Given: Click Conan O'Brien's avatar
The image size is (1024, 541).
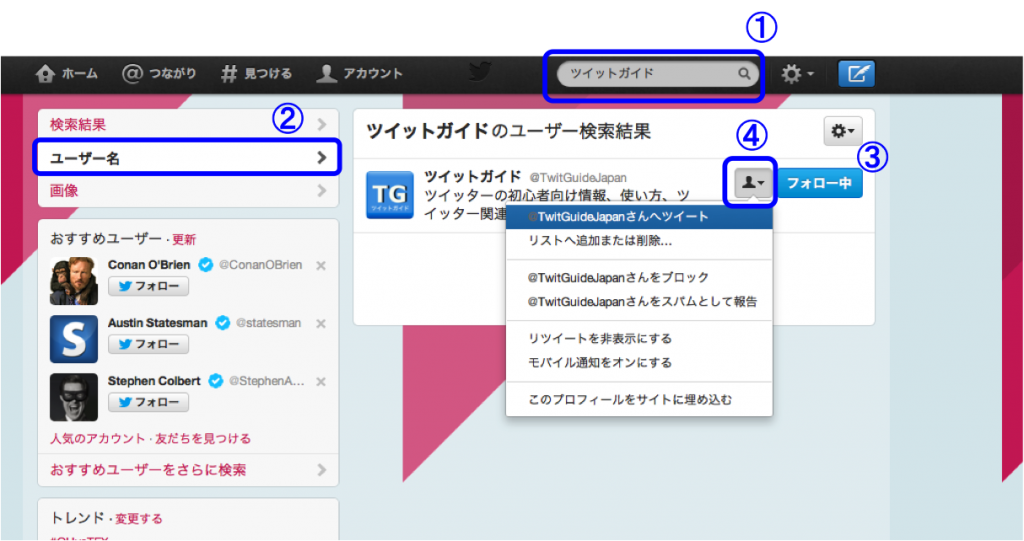Looking at the screenshot, I should pyautogui.click(x=74, y=281).
